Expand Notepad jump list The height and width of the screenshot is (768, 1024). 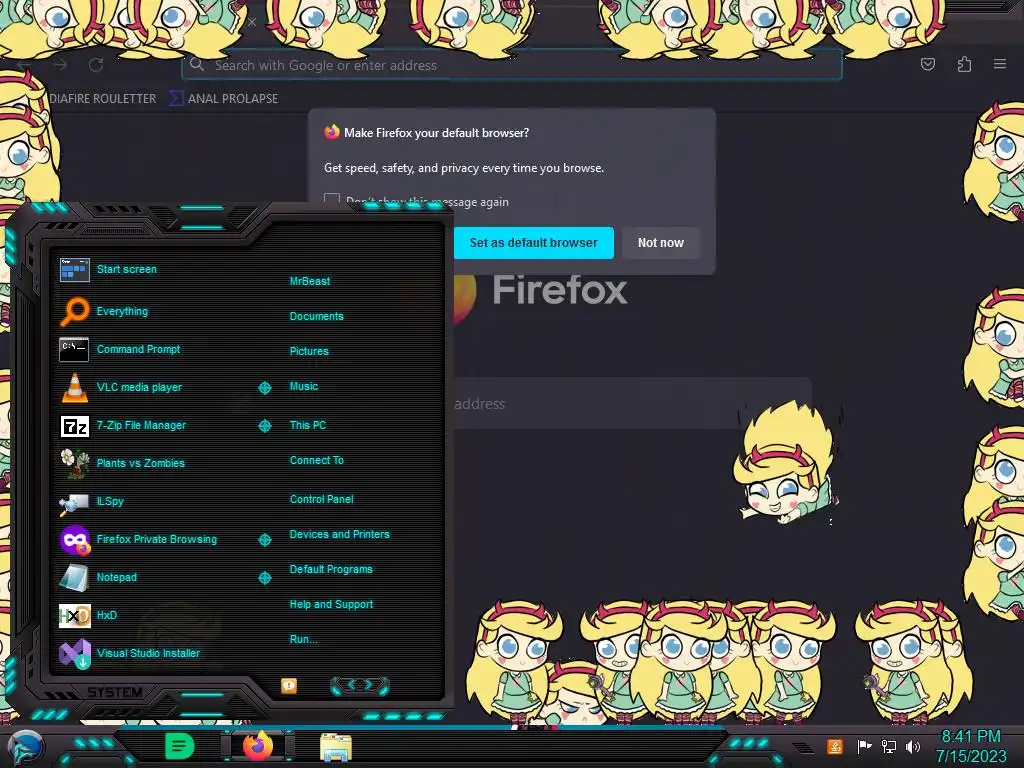pyautogui.click(x=264, y=578)
